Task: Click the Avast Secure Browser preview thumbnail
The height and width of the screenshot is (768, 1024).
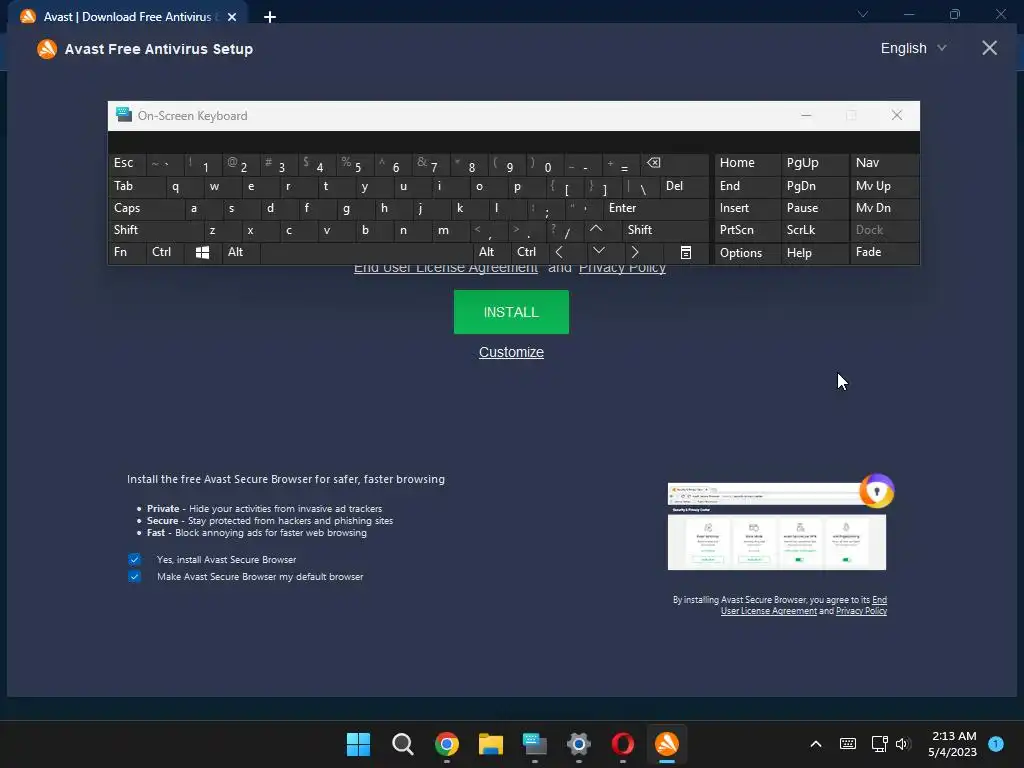Action: point(776,526)
